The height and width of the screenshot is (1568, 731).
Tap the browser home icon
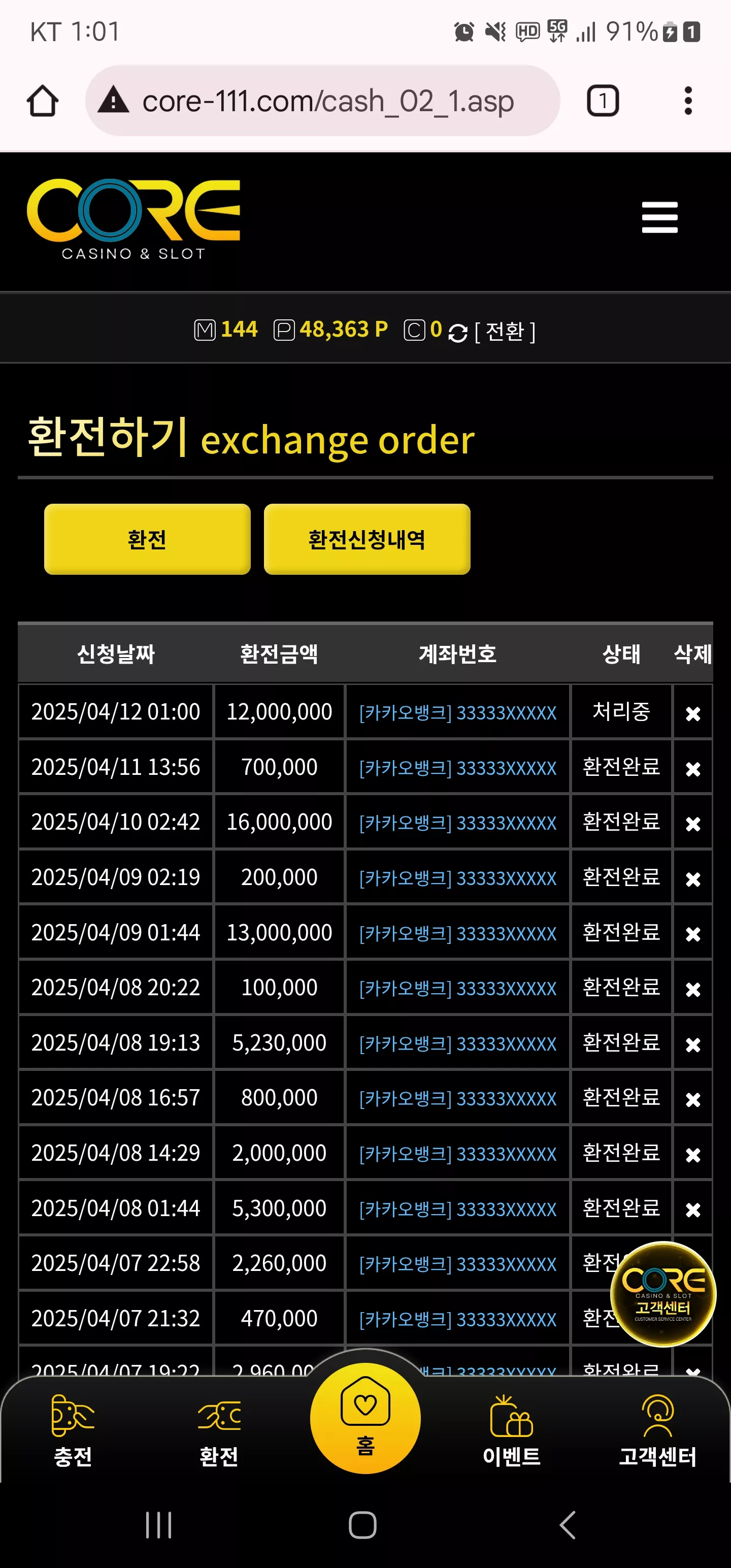43,101
